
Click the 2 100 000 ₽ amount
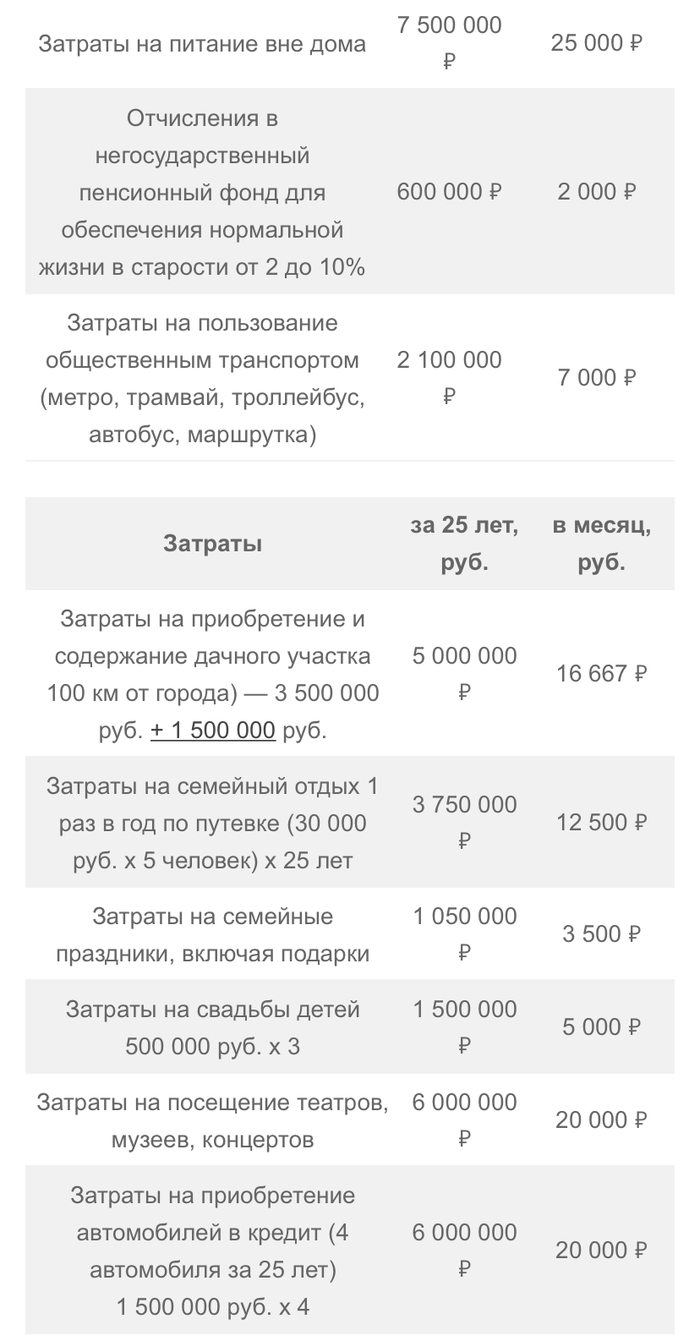point(449,378)
